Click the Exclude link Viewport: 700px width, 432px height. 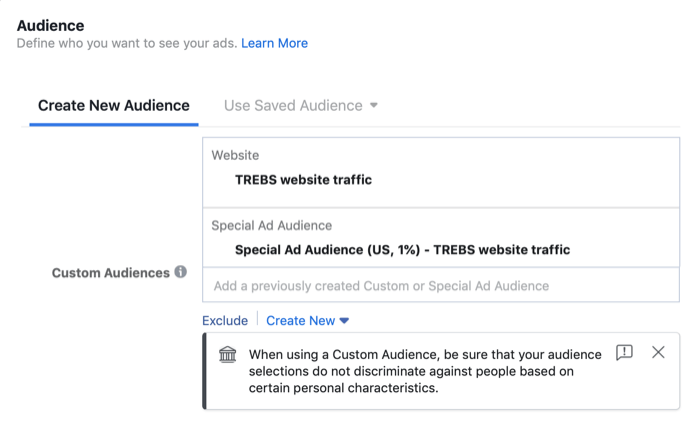coord(225,321)
